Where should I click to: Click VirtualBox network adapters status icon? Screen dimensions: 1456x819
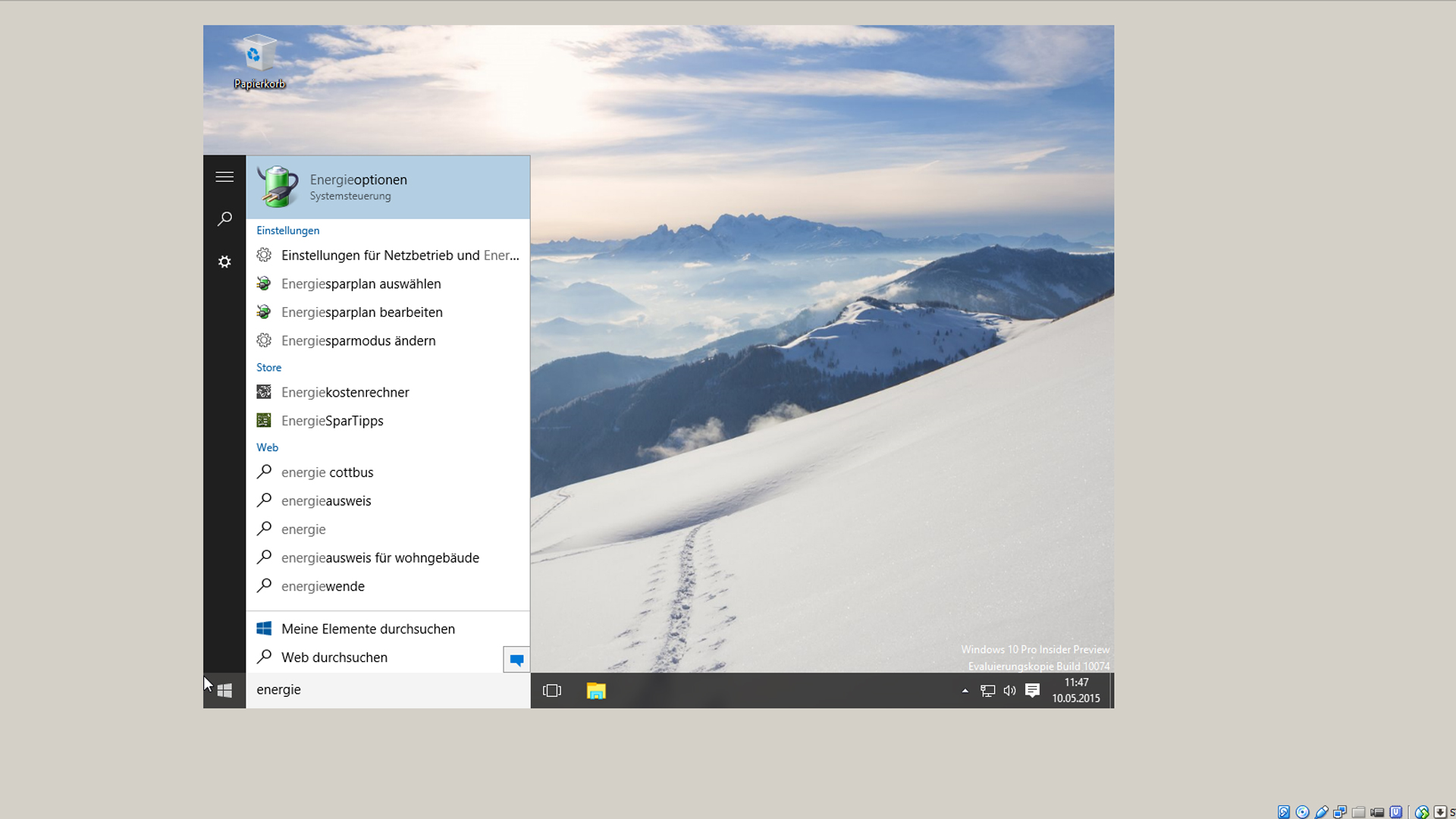pyautogui.click(x=1340, y=812)
